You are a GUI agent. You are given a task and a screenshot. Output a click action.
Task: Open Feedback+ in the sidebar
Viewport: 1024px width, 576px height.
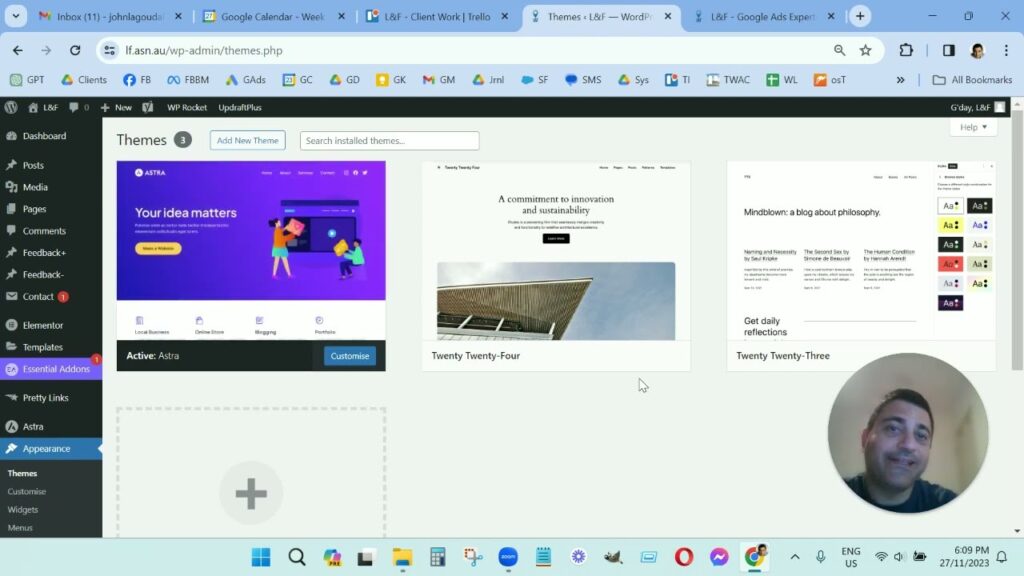[x=44, y=253]
